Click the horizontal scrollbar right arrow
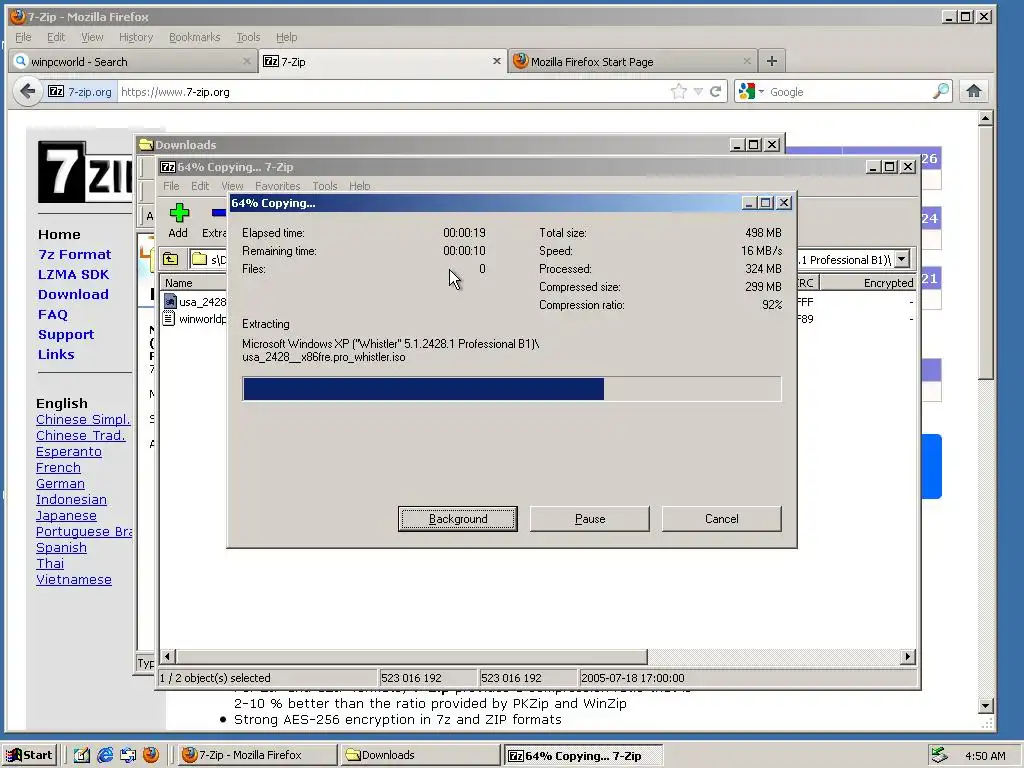This screenshot has height=768, width=1024. tap(907, 656)
